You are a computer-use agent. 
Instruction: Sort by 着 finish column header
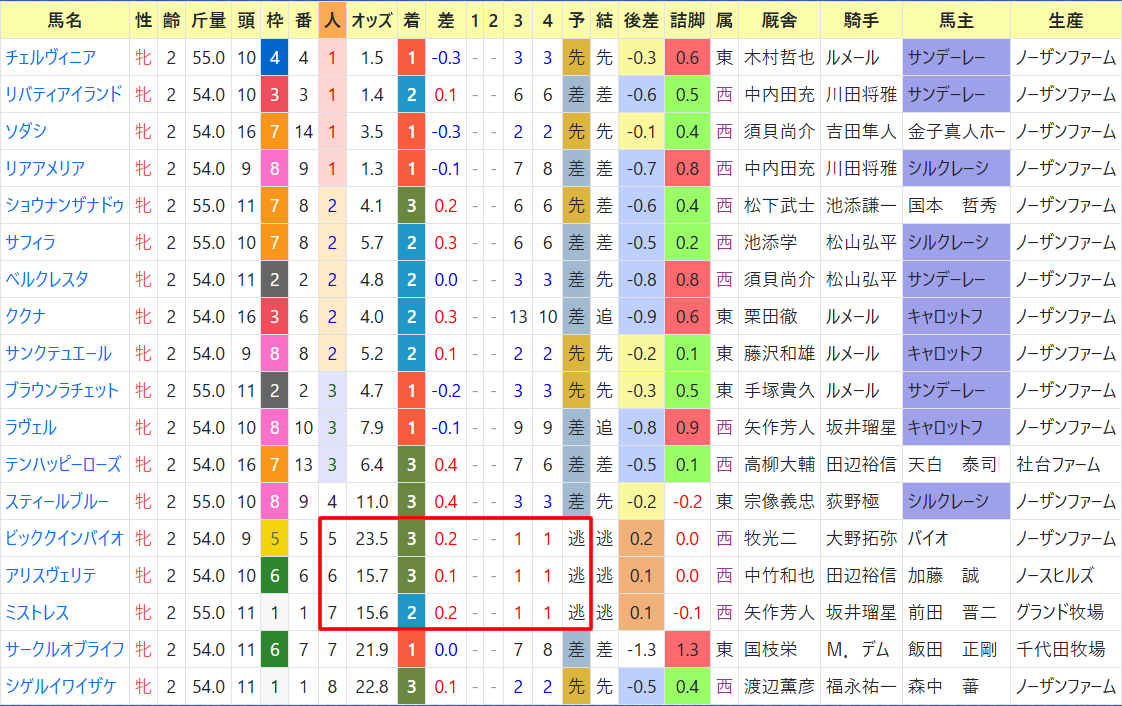click(x=411, y=20)
